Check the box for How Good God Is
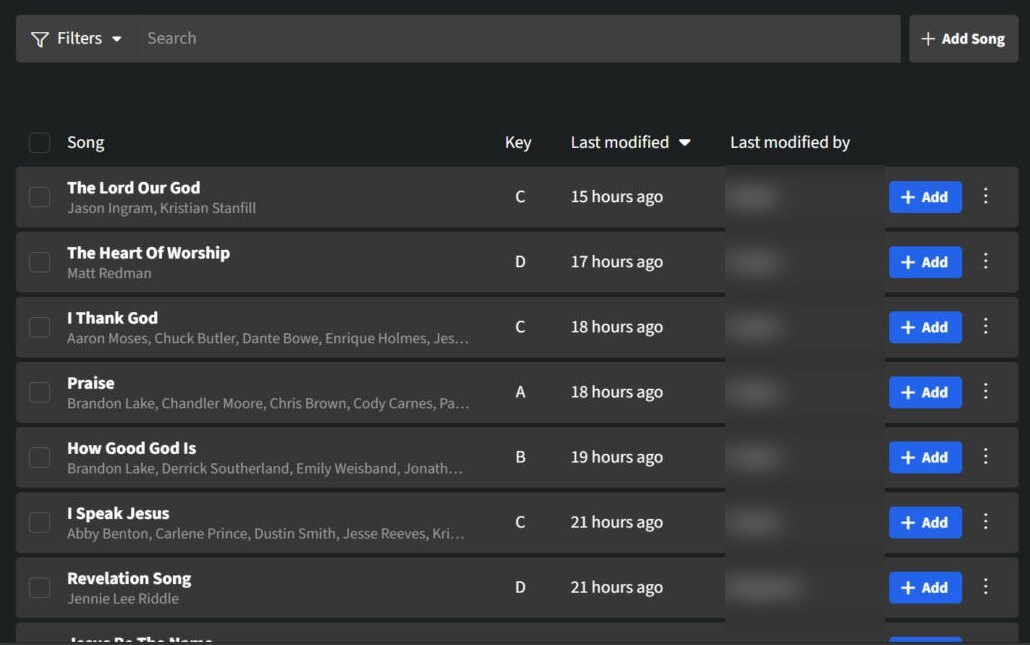The width and height of the screenshot is (1030, 645). pos(39,457)
